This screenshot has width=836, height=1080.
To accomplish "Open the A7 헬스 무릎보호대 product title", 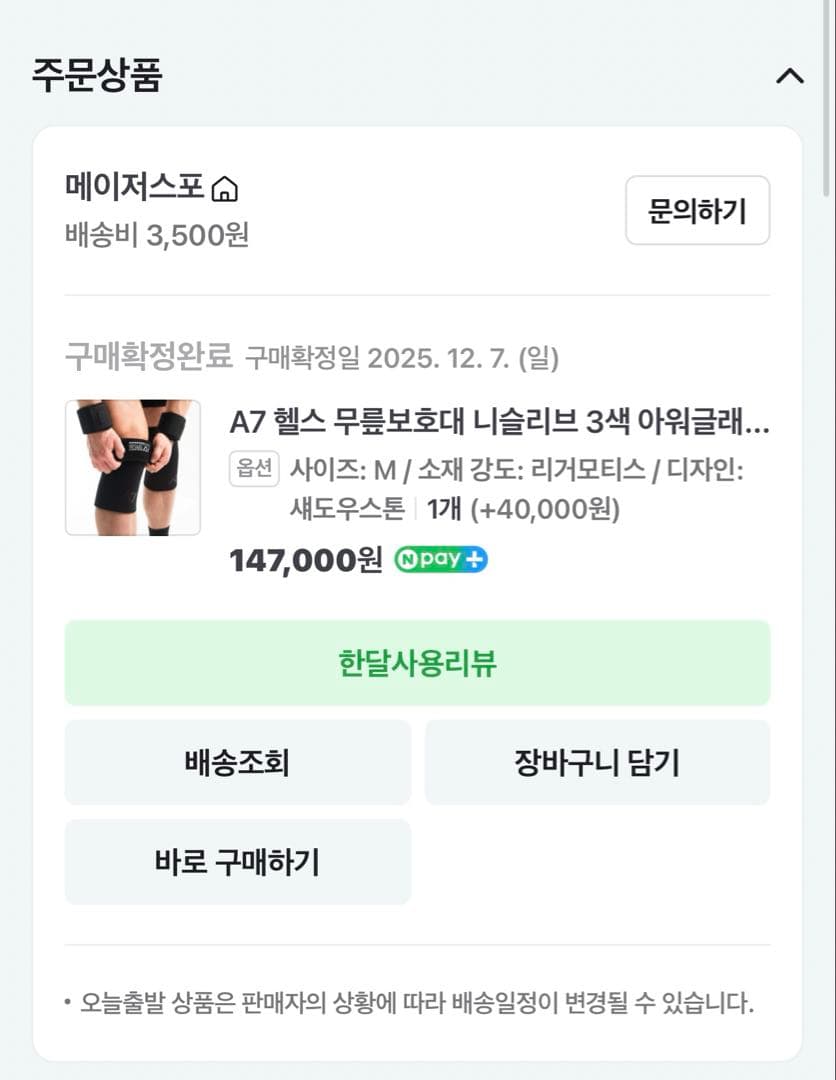I will click(499, 423).
